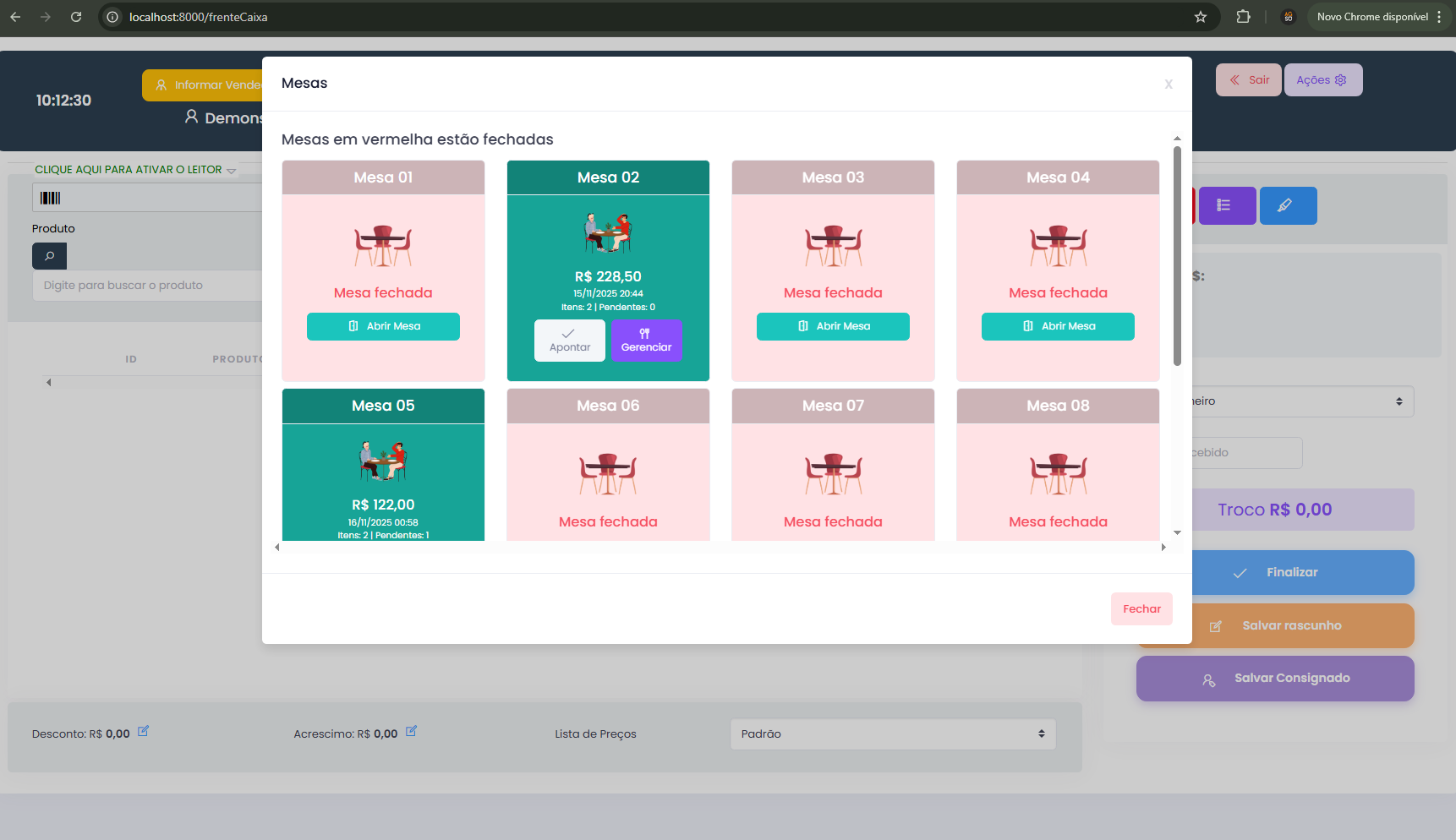
Task: Expand the barcode reader activation label
Action: click(x=135, y=170)
